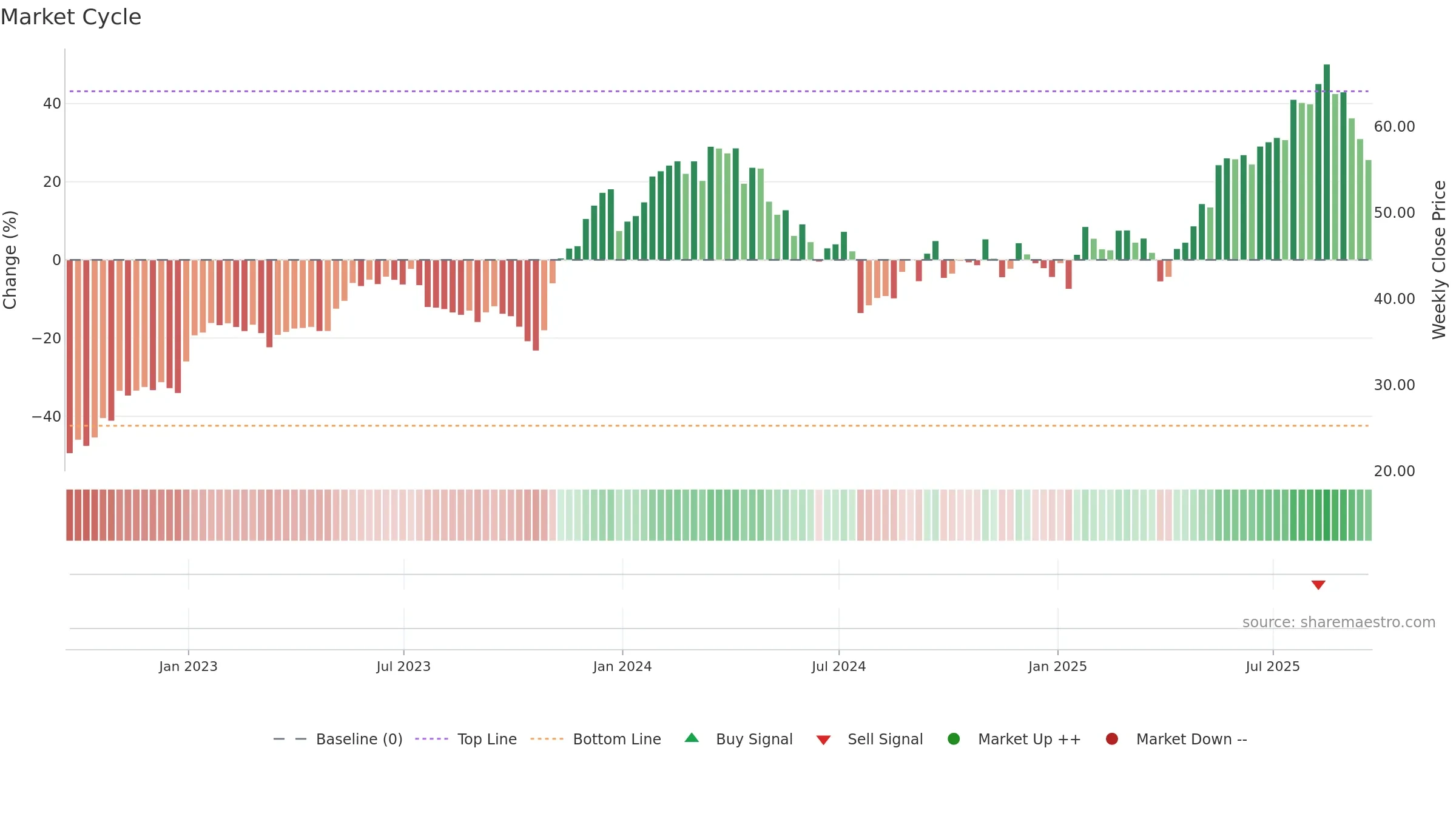Click the 40.00 price axis tick
This screenshot has height=819, width=1456.
pos(1395,299)
